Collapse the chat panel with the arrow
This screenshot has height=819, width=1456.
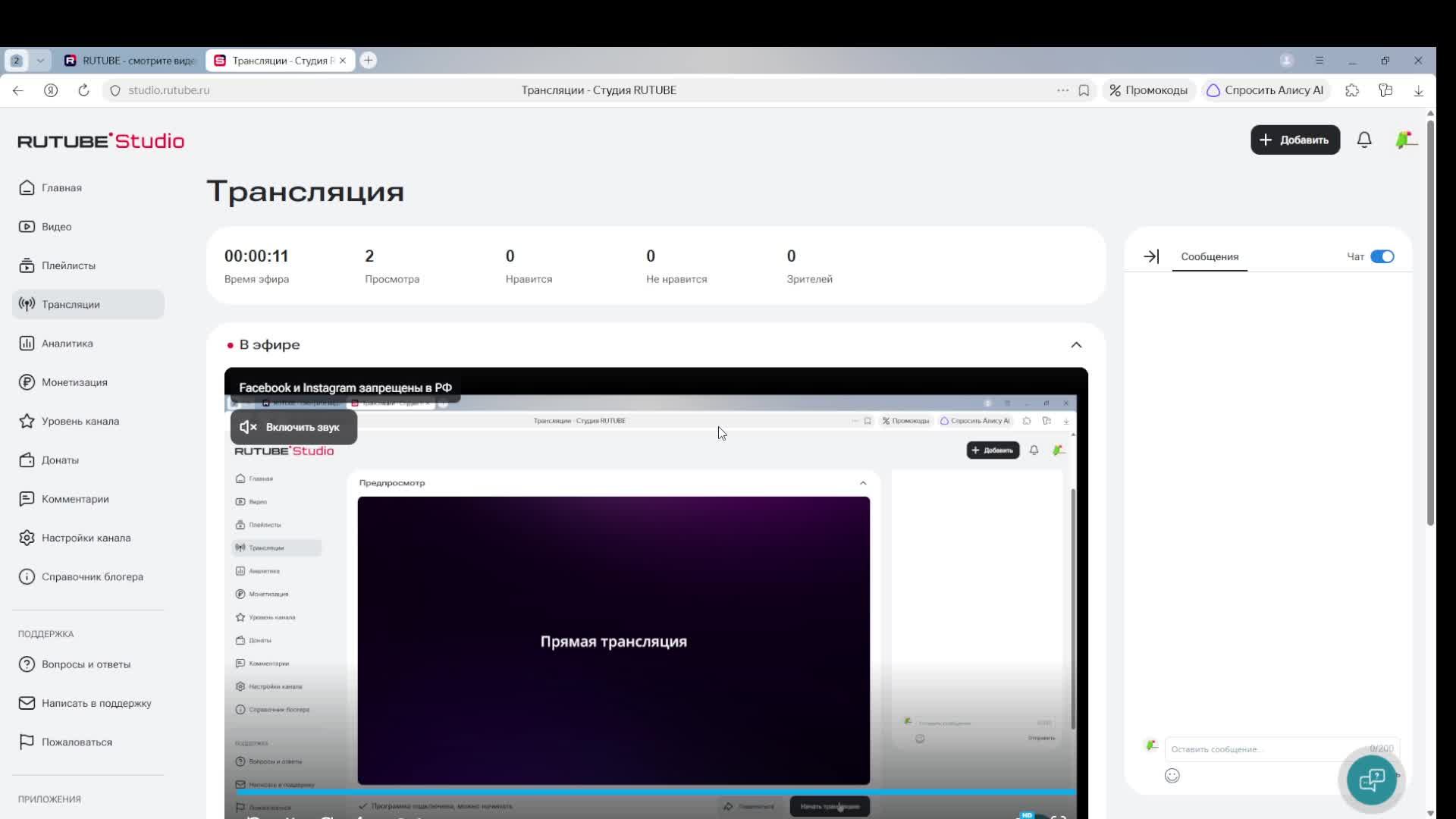(1151, 256)
